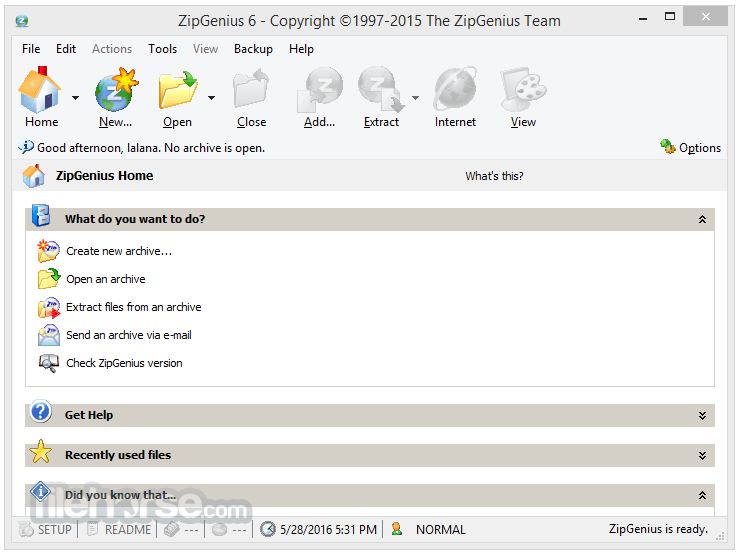Image resolution: width=739 pixels, height=554 pixels.
Task: Expand the Recently used files section
Action: [x=702, y=455]
